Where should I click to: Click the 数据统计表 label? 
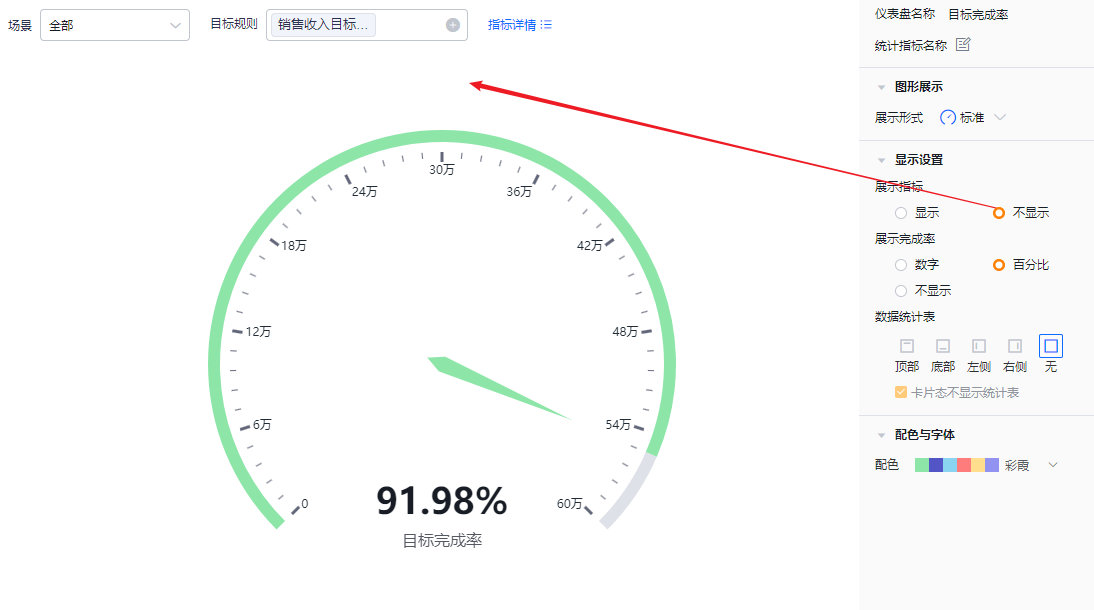pos(905,317)
